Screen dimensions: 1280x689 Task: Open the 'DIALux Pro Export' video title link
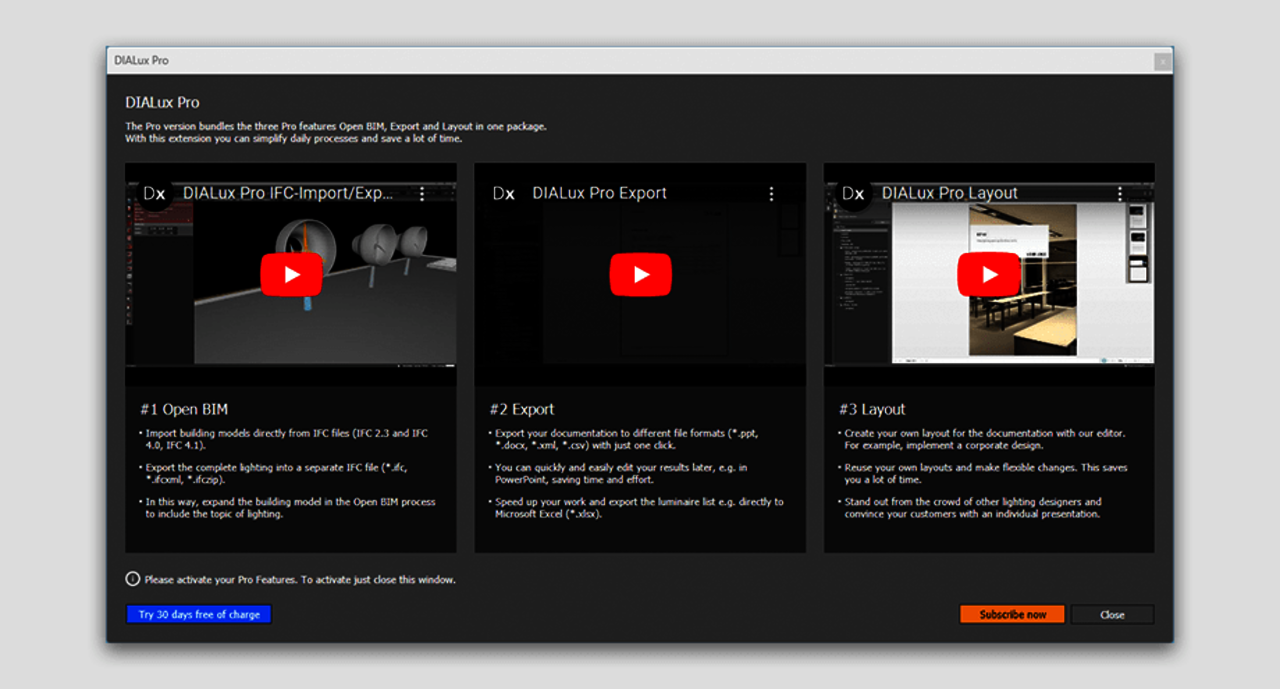point(599,194)
